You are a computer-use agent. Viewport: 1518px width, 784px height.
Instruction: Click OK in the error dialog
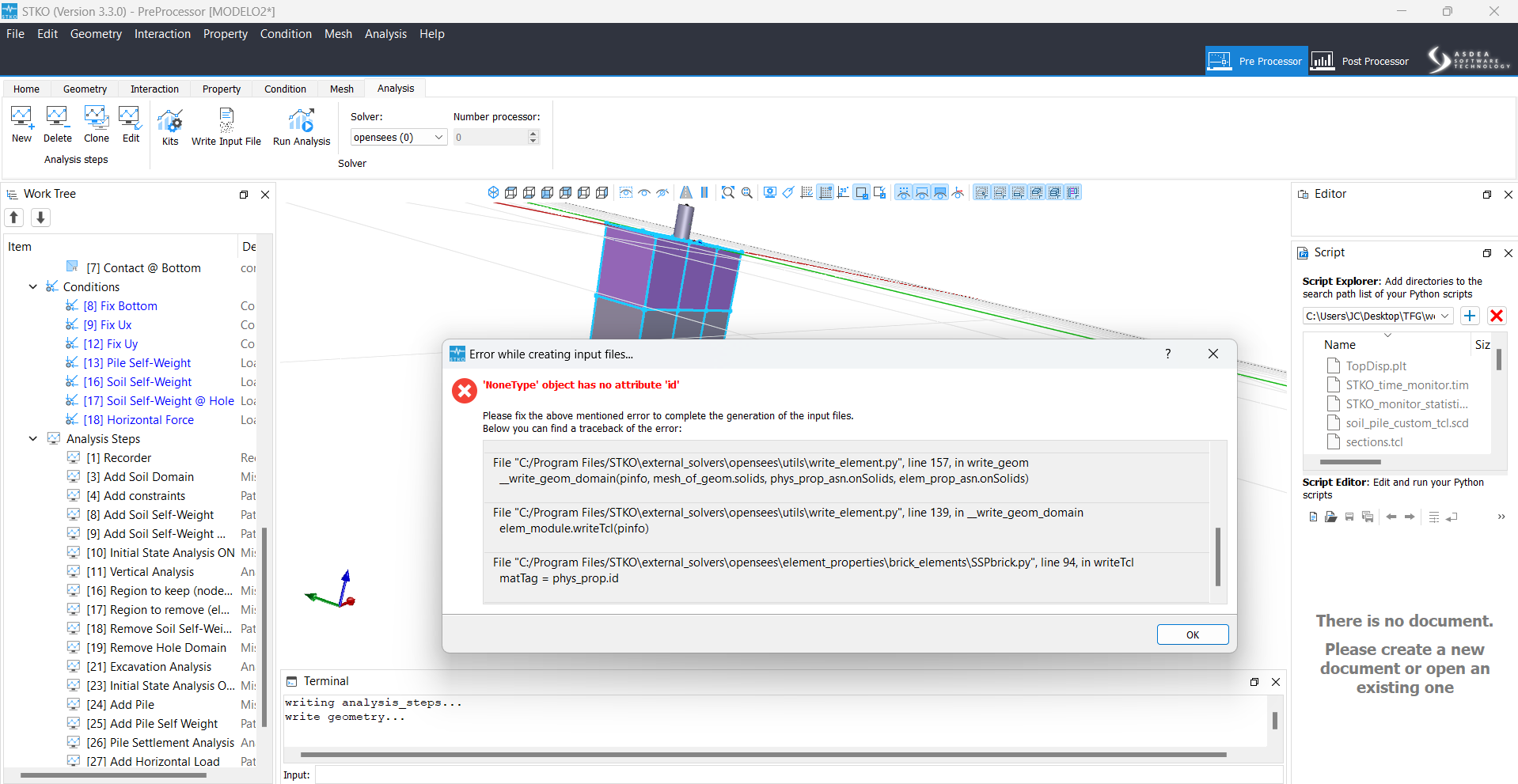(x=1193, y=634)
